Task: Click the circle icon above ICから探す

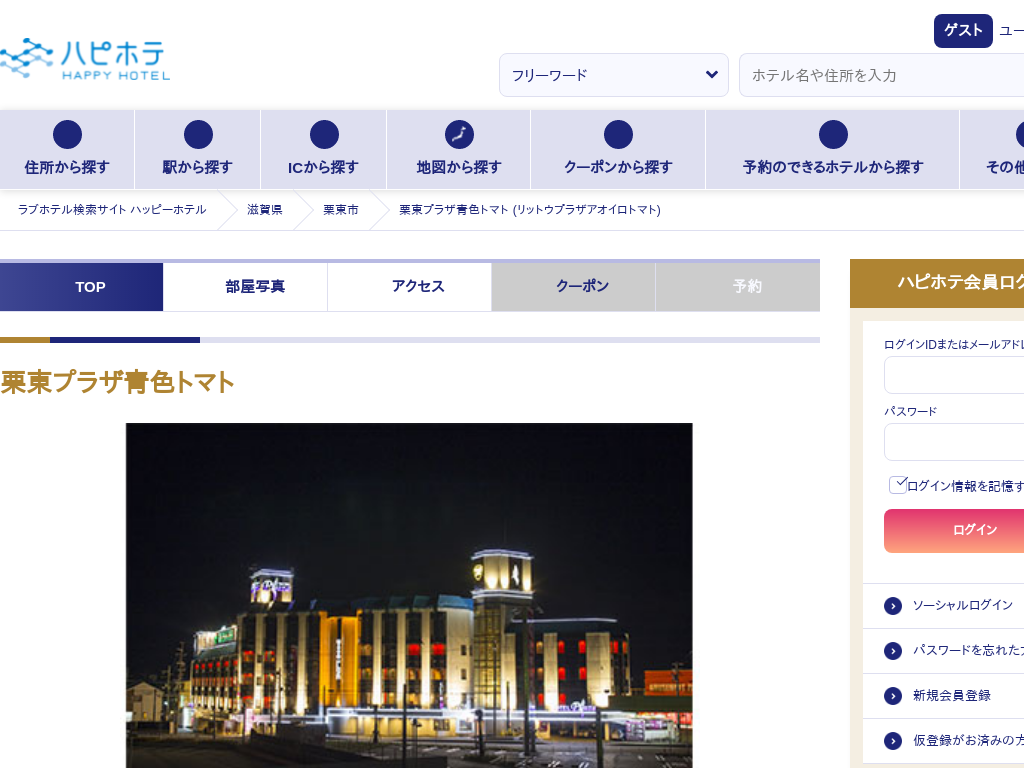Action: 324,135
